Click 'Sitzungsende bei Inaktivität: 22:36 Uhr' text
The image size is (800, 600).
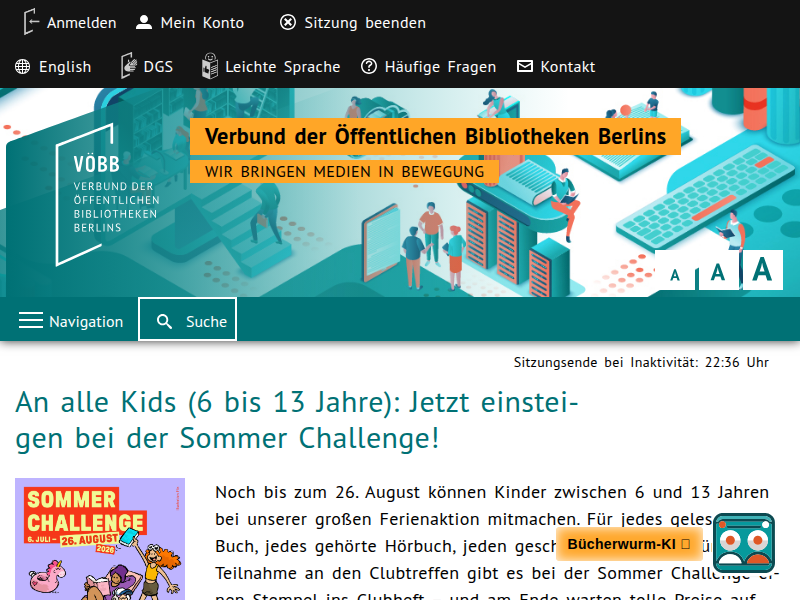click(641, 362)
